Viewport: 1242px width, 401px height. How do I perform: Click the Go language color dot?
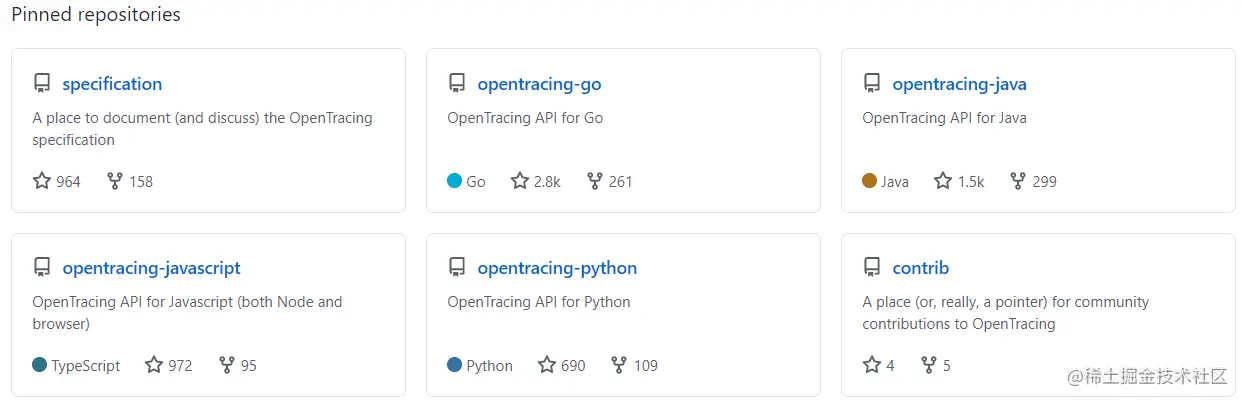tap(455, 181)
